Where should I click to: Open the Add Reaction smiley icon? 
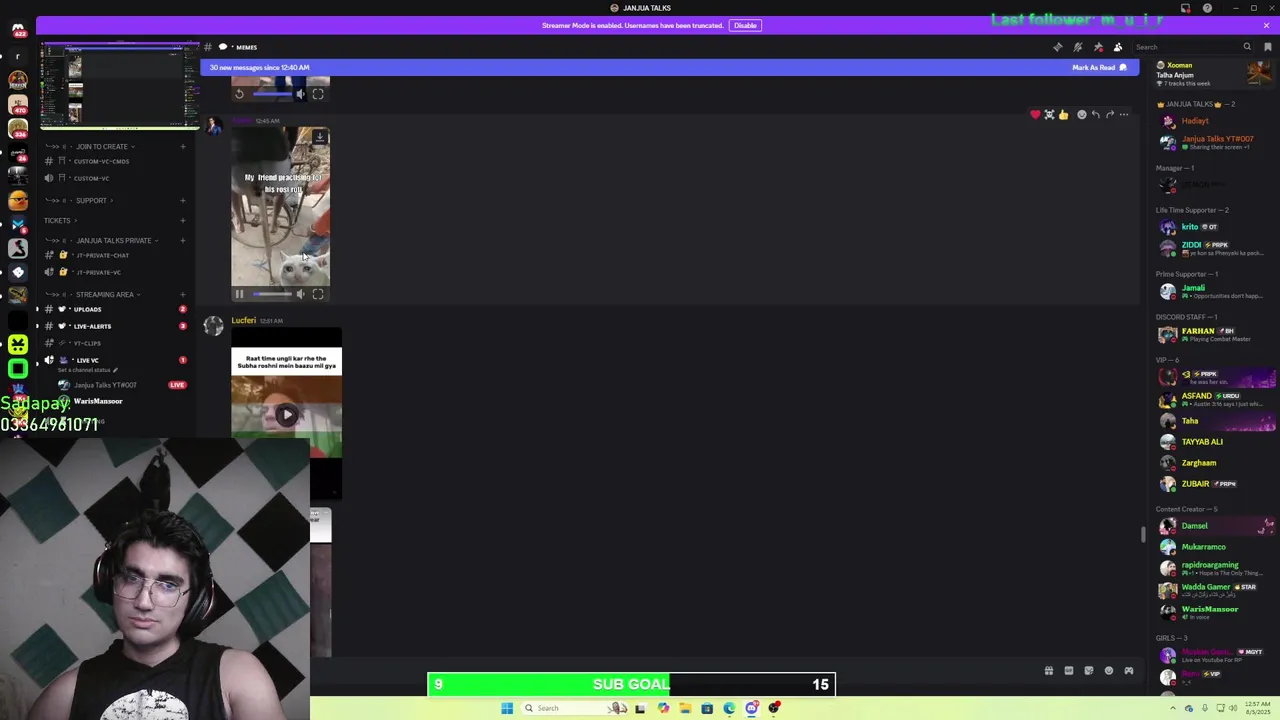click(x=1081, y=115)
